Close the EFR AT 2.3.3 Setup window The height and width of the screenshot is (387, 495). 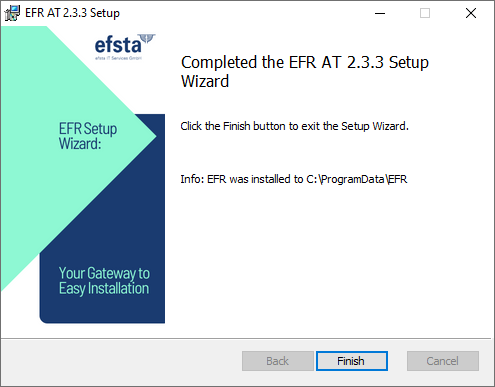point(471,13)
